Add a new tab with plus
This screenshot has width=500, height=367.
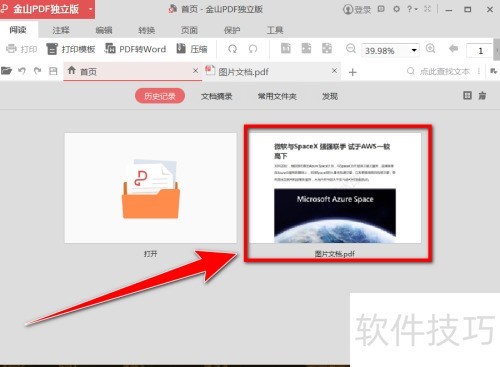[x=352, y=72]
